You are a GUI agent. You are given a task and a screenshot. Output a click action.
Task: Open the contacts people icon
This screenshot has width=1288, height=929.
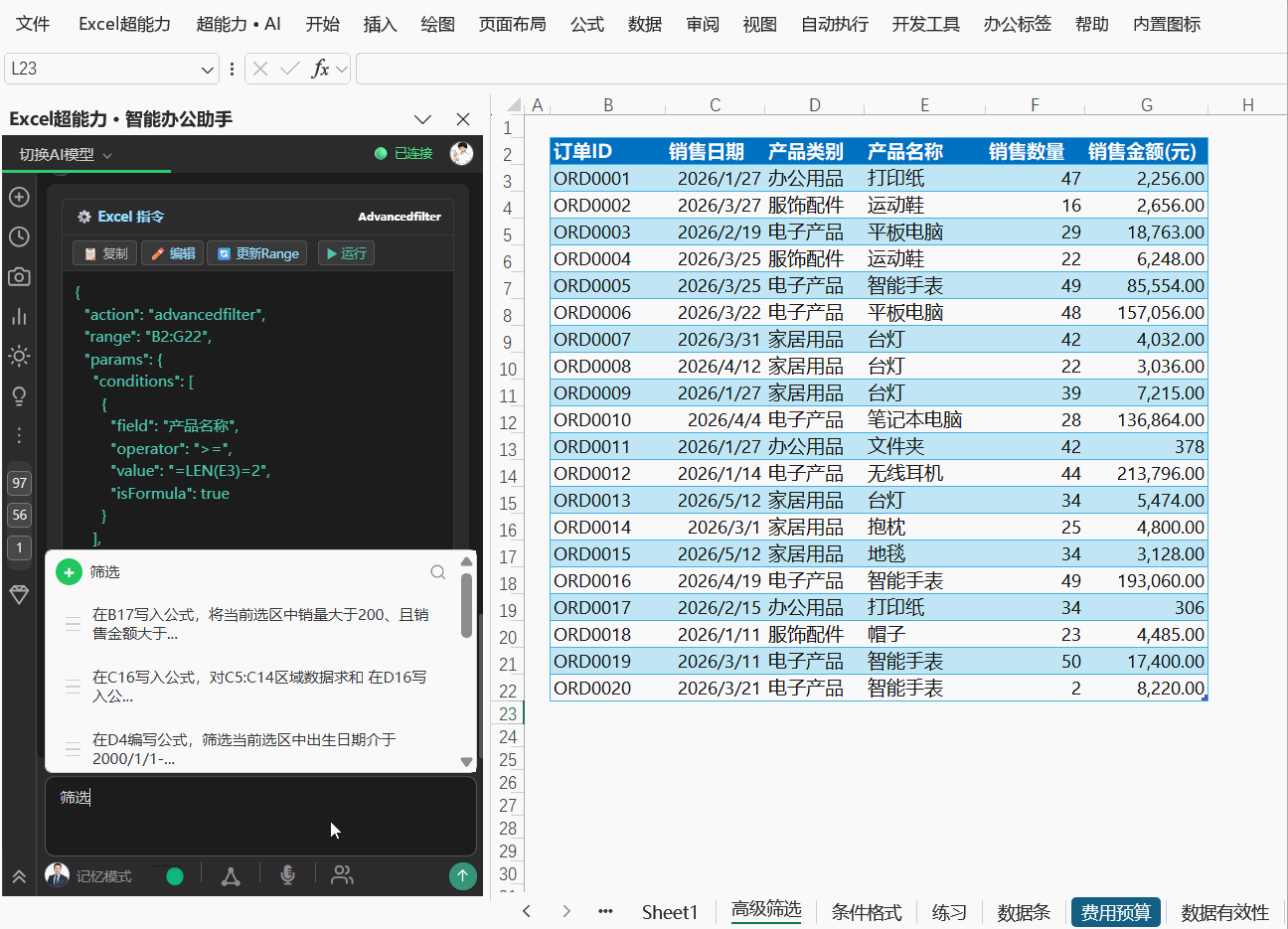(x=342, y=874)
